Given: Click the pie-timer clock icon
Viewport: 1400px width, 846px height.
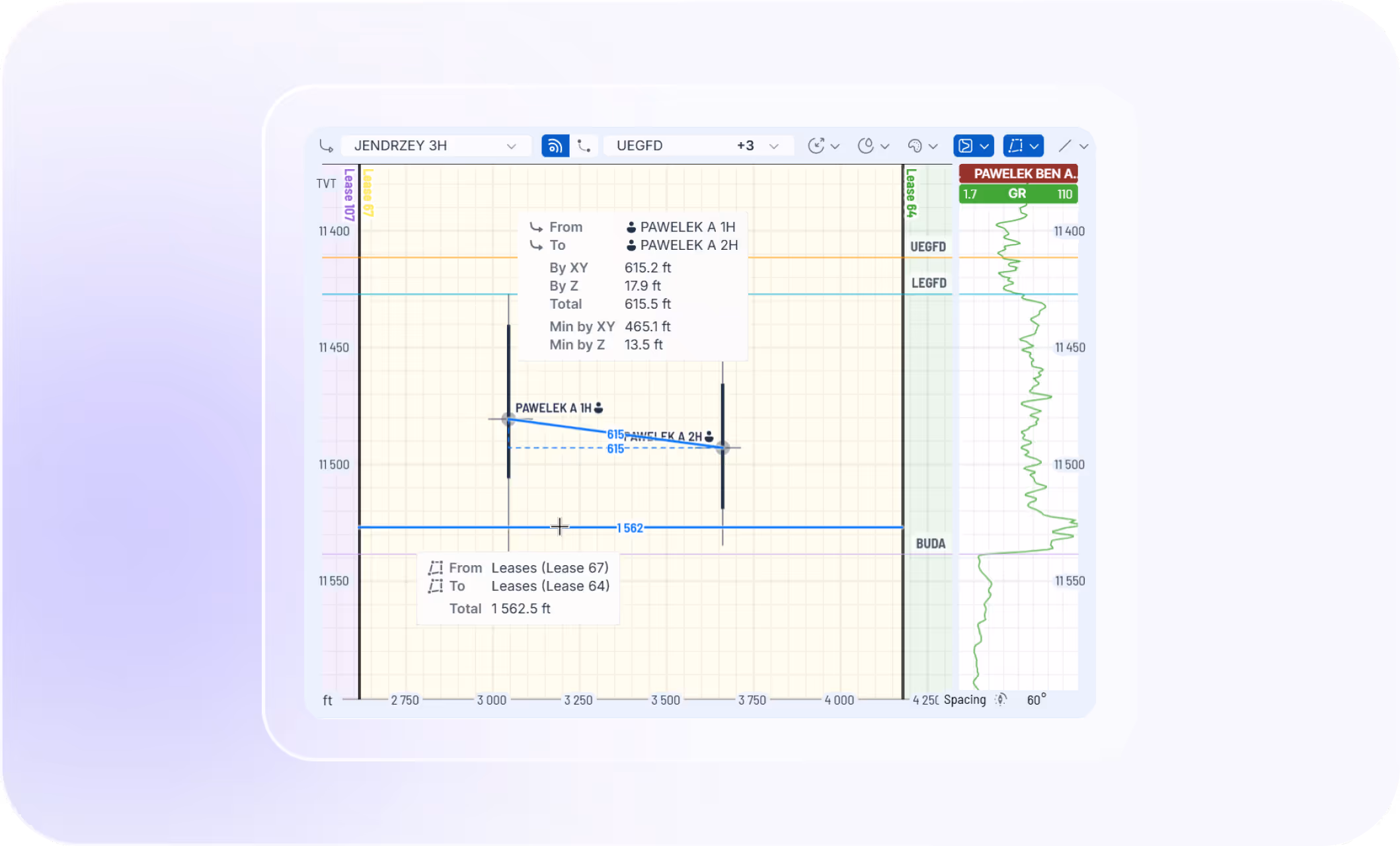Looking at the screenshot, I should click(866, 145).
